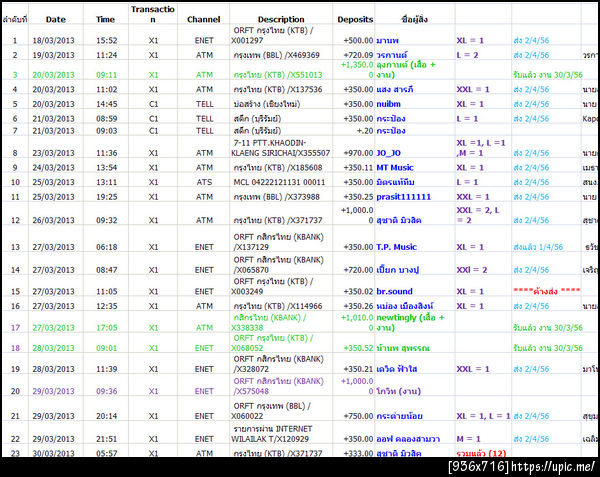Click deposit amount +350.21

coord(358,369)
